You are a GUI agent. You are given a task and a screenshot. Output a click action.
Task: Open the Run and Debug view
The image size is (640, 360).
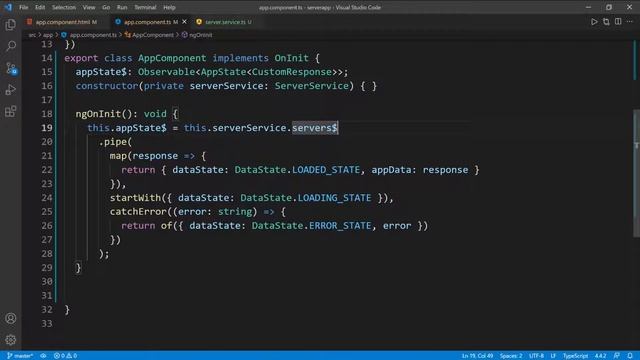click(x=11, y=89)
